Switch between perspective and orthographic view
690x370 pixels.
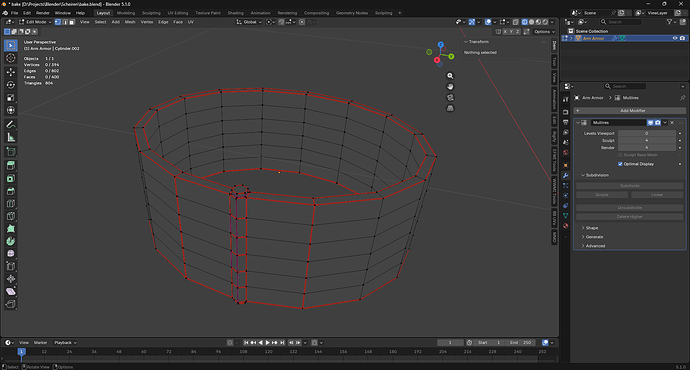450,108
